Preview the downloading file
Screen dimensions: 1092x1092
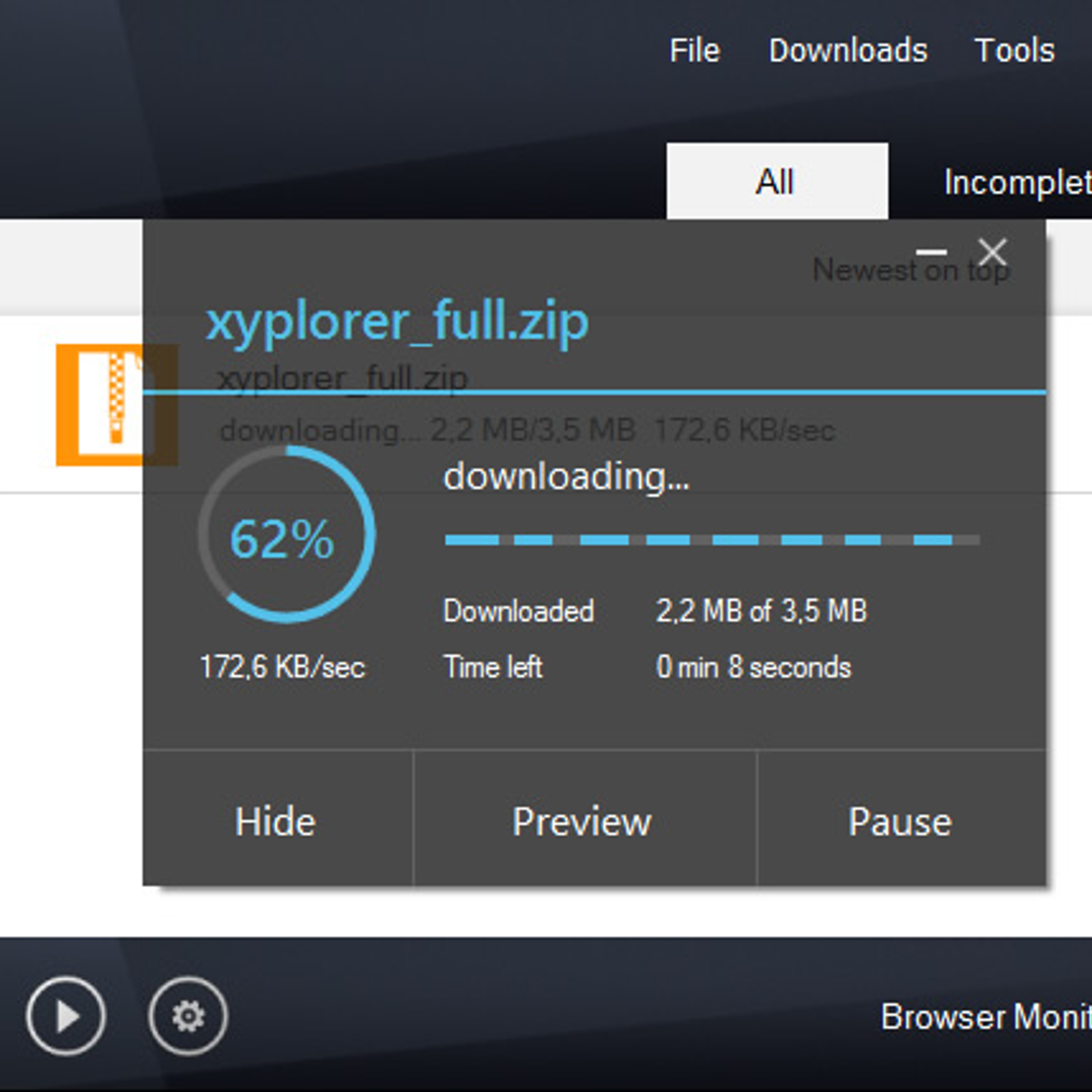[x=584, y=819]
